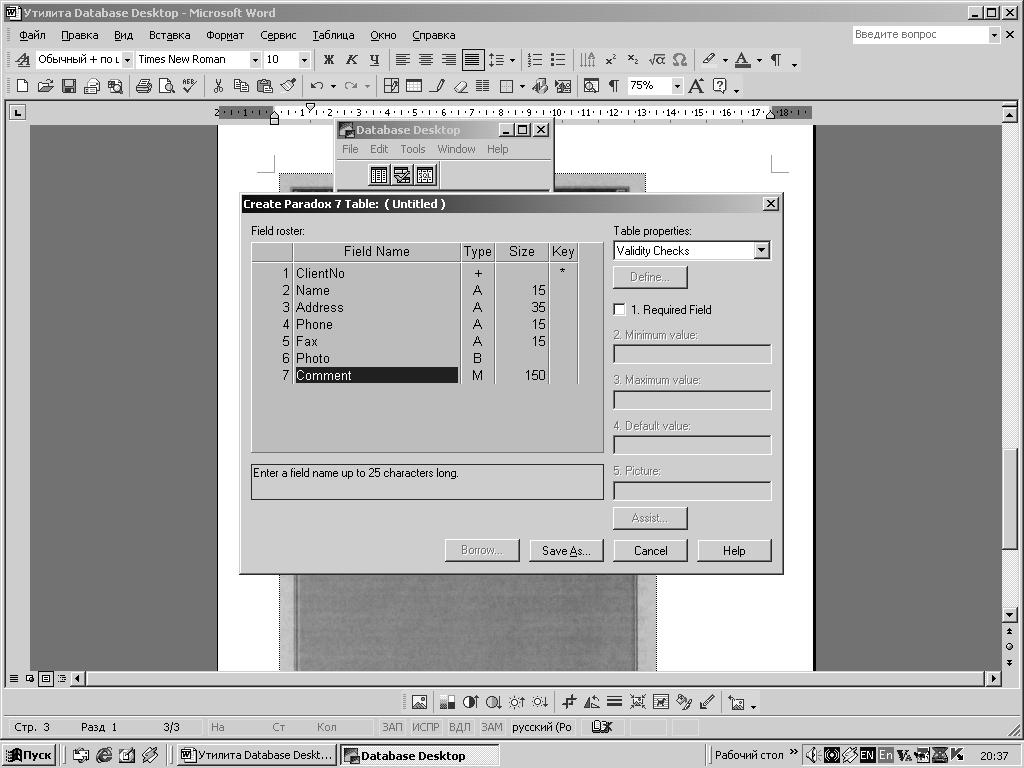
Task: Apply numbered list in Word
Action: [x=535, y=59]
